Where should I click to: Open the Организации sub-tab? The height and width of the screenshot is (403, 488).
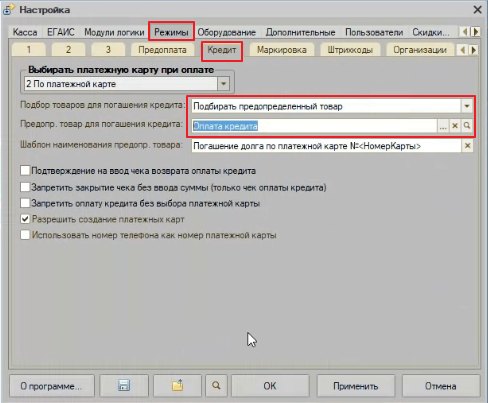click(x=420, y=50)
